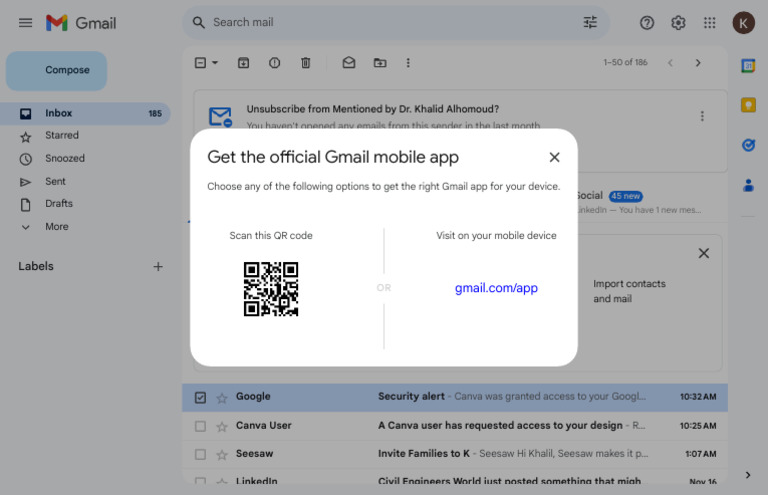The height and width of the screenshot is (495, 768).
Task: Go to older messages page
Action: [x=698, y=63]
